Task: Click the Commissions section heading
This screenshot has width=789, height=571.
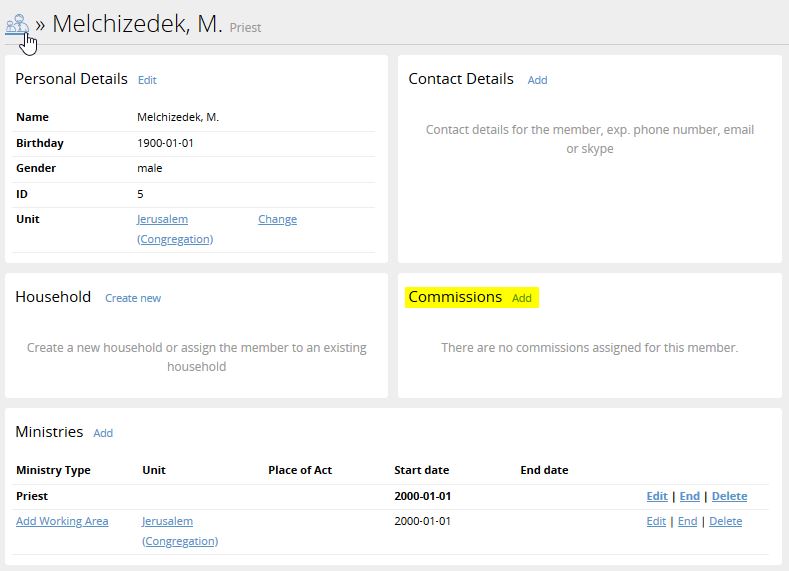Action: (455, 297)
